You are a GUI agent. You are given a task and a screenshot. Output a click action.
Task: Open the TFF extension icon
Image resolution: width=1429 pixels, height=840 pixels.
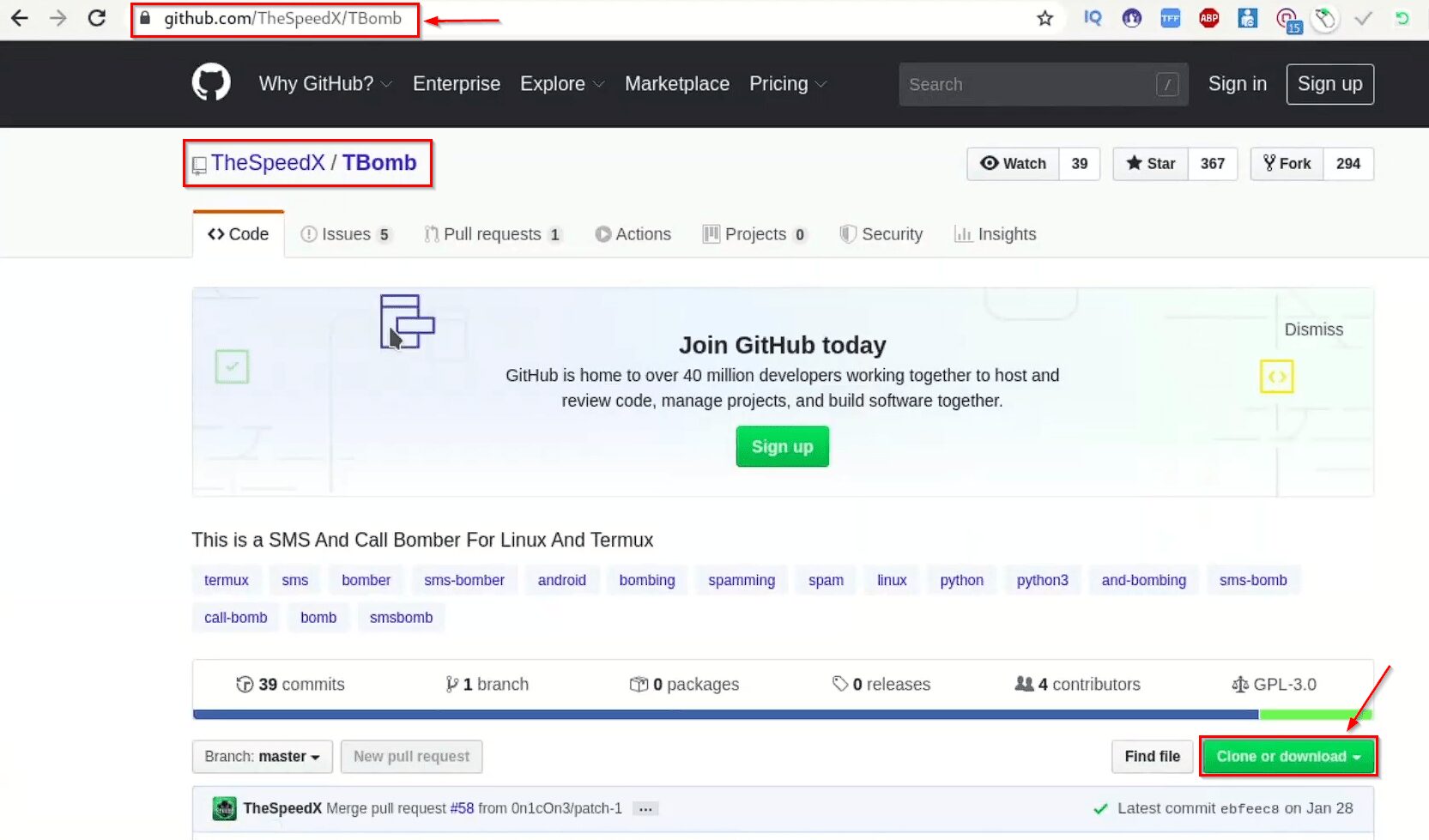[1171, 18]
